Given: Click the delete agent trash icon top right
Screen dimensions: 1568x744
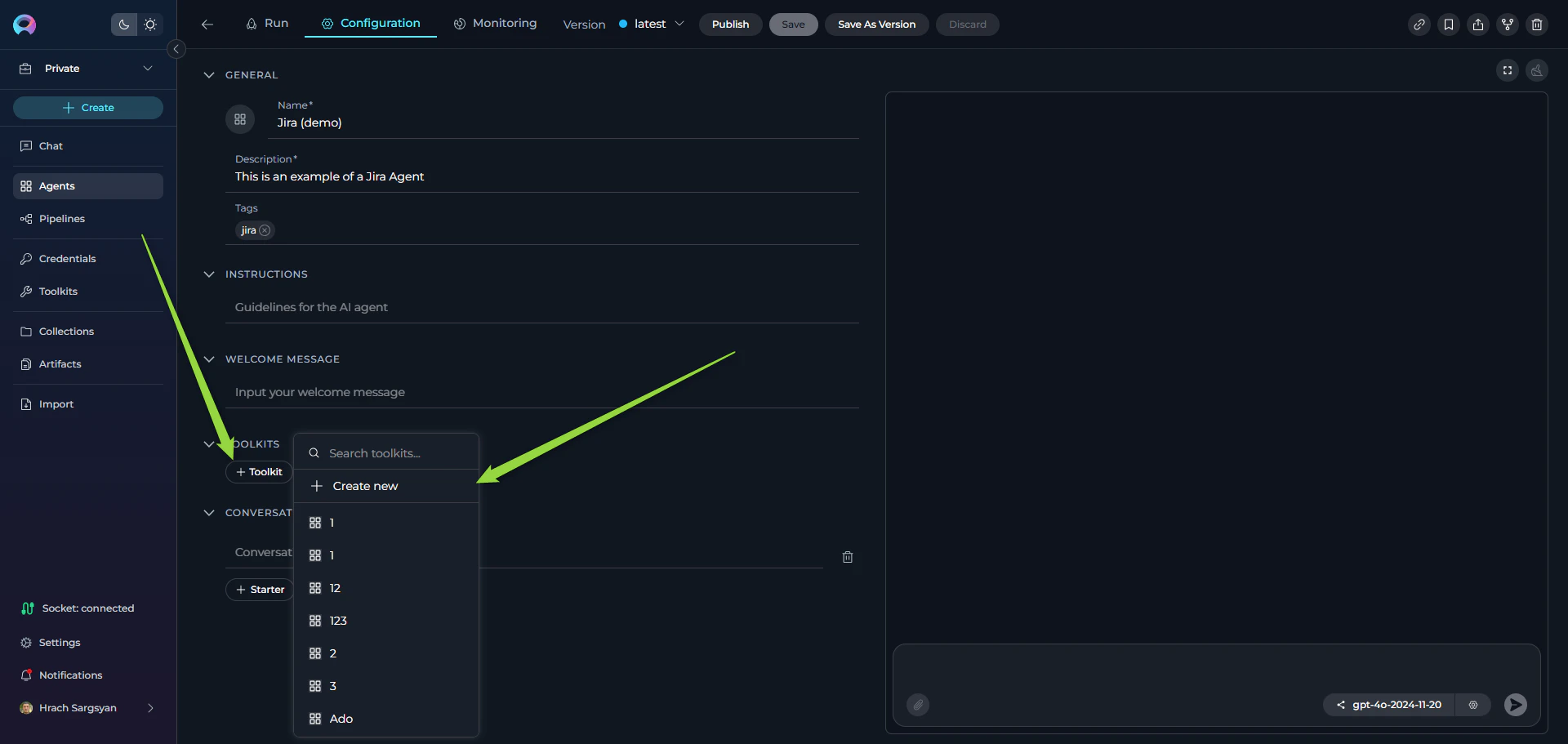Looking at the screenshot, I should (x=1537, y=25).
